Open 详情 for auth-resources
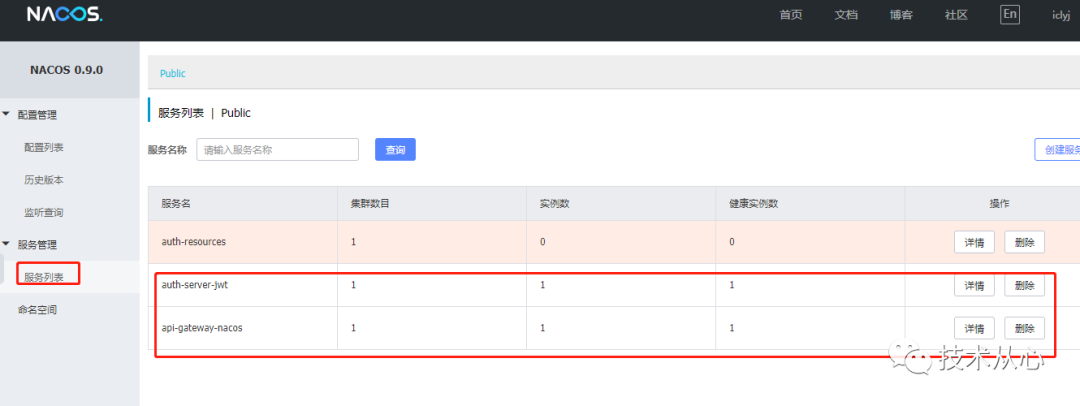 coord(974,243)
